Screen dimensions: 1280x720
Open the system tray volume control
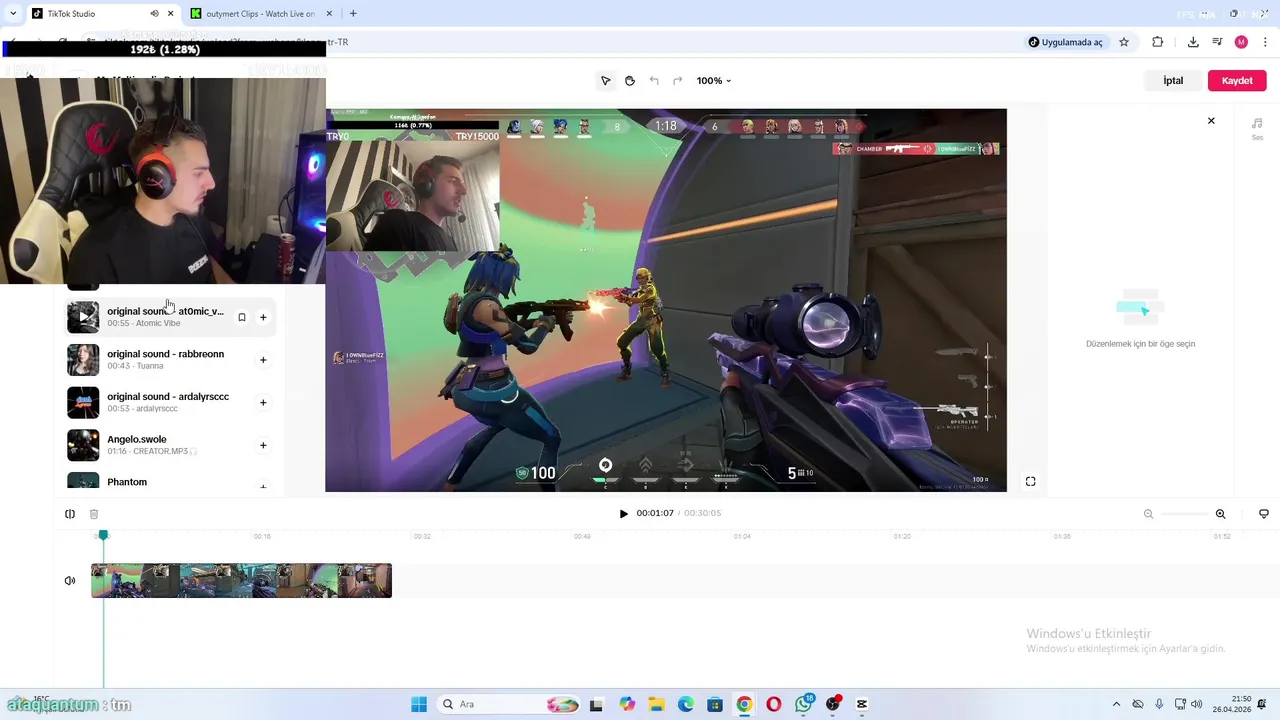(x=1197, y=704)
